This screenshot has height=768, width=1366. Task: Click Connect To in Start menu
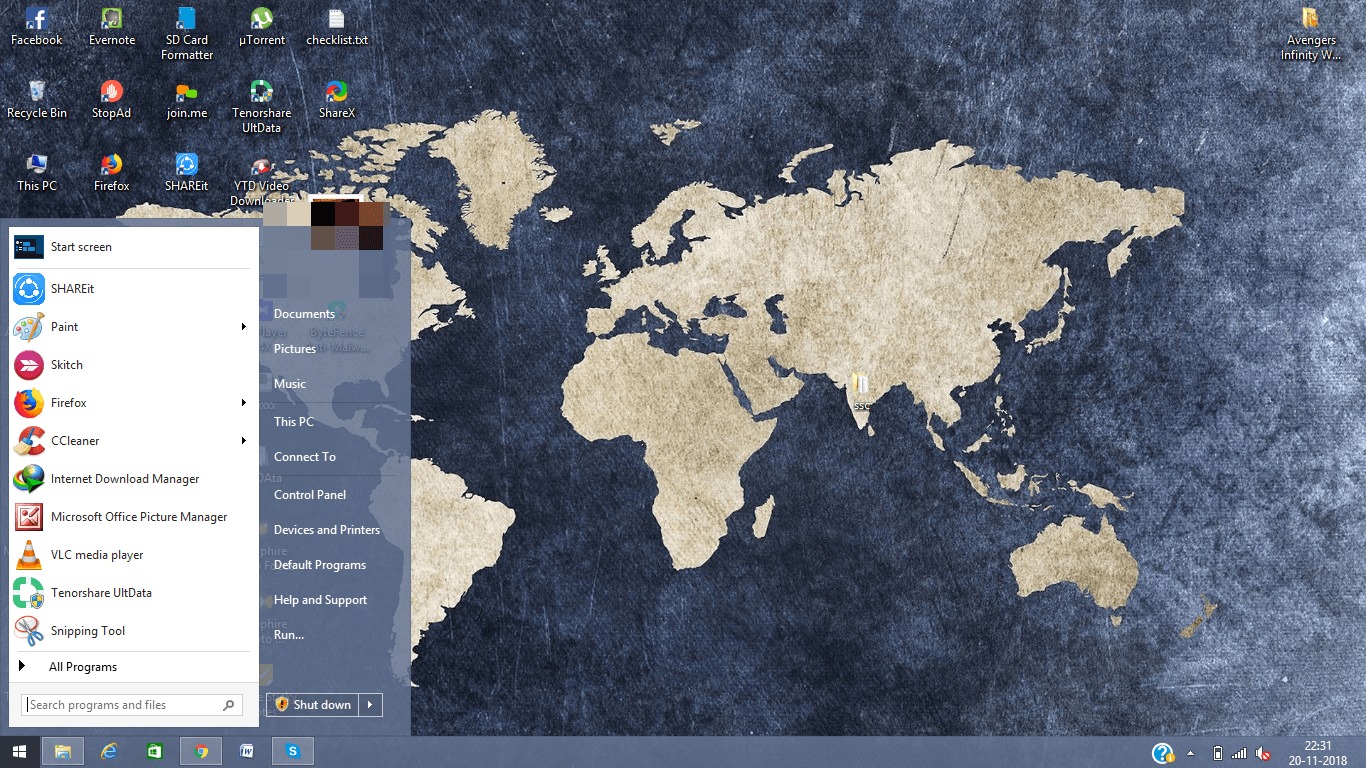305,457
